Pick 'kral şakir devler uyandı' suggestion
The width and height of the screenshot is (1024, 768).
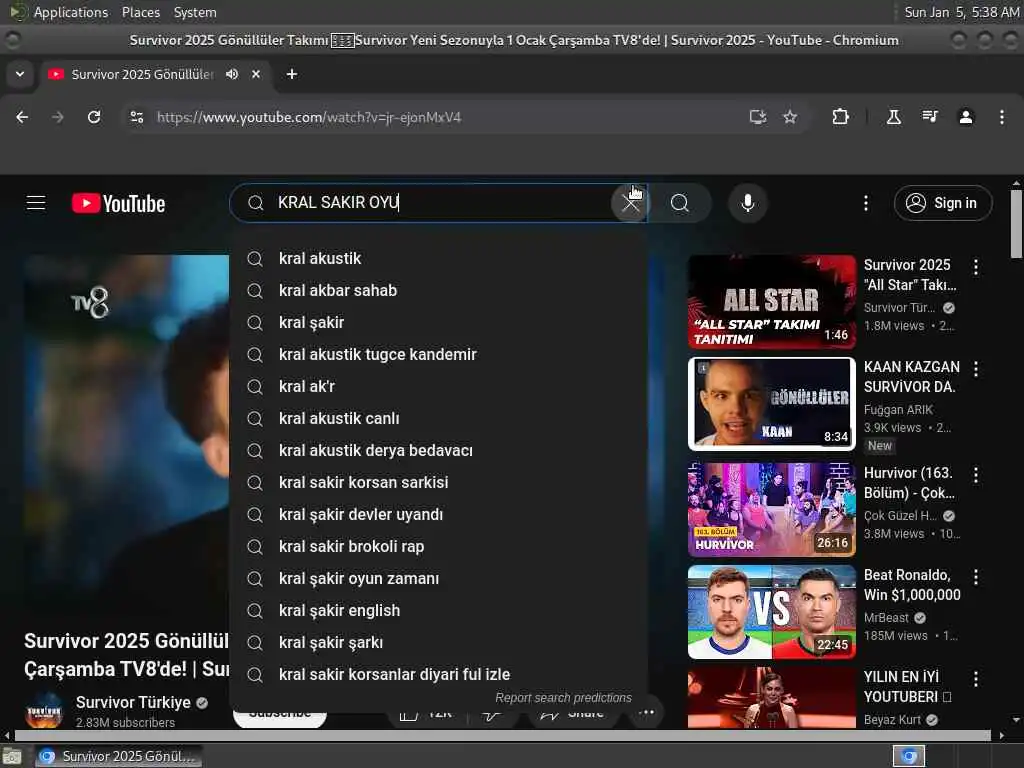click(438, 515)
